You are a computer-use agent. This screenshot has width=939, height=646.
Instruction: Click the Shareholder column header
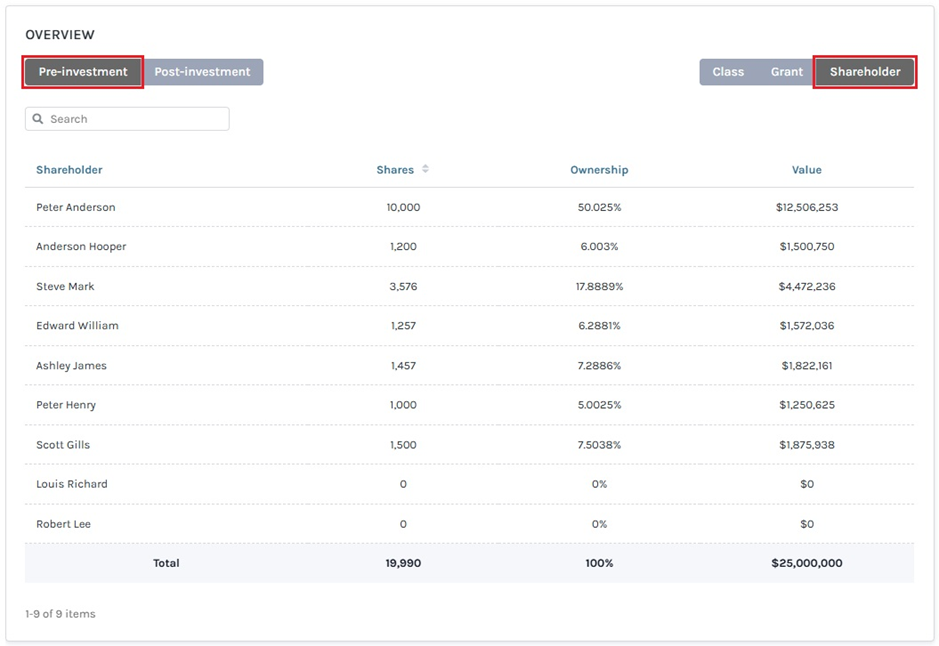[69, 169]
